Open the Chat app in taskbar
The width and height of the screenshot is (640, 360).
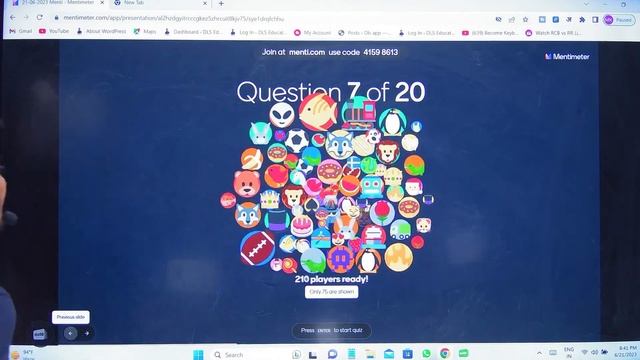332,354
